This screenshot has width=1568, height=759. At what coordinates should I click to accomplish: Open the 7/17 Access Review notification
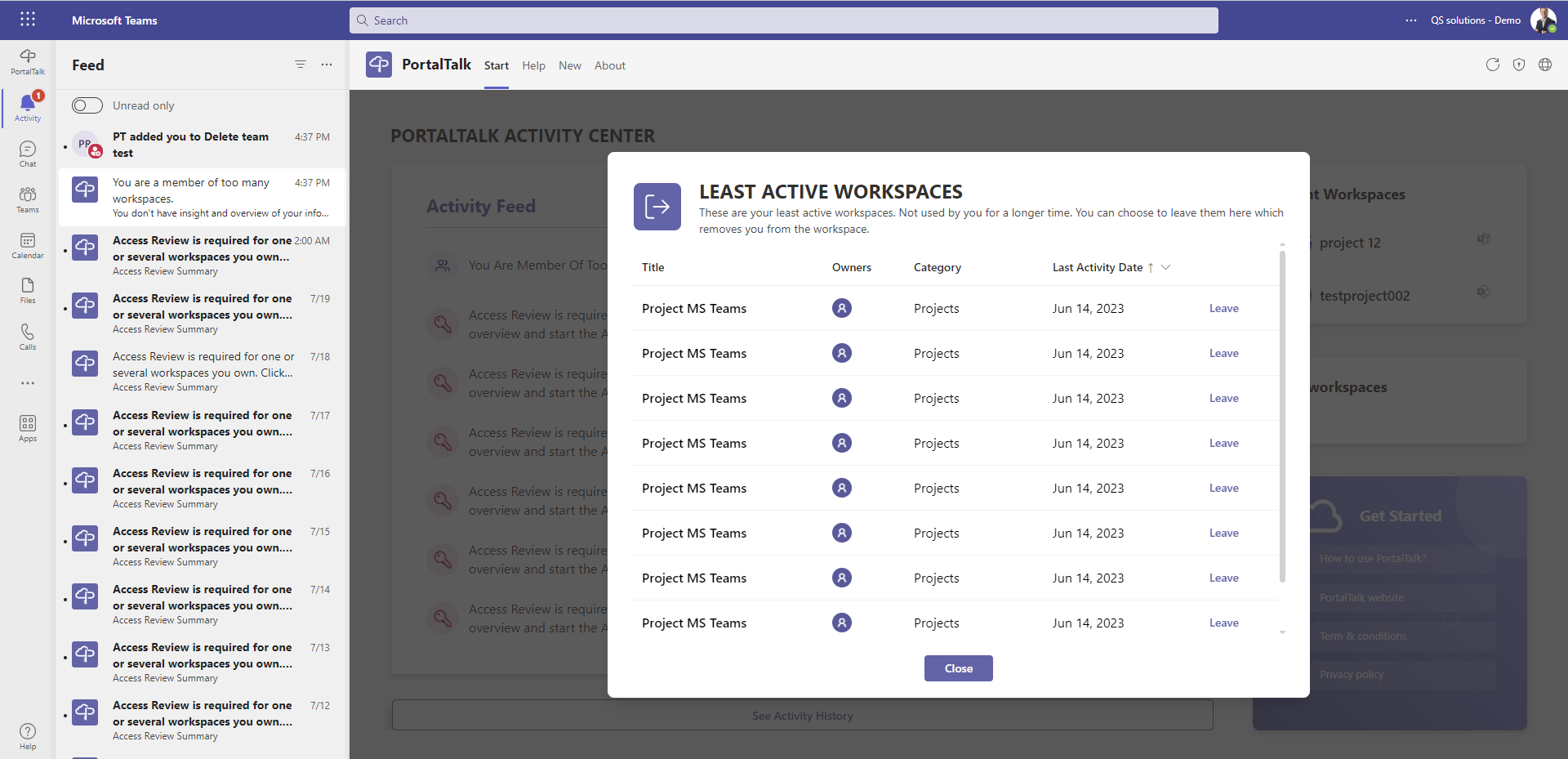[x=203, y=430]
